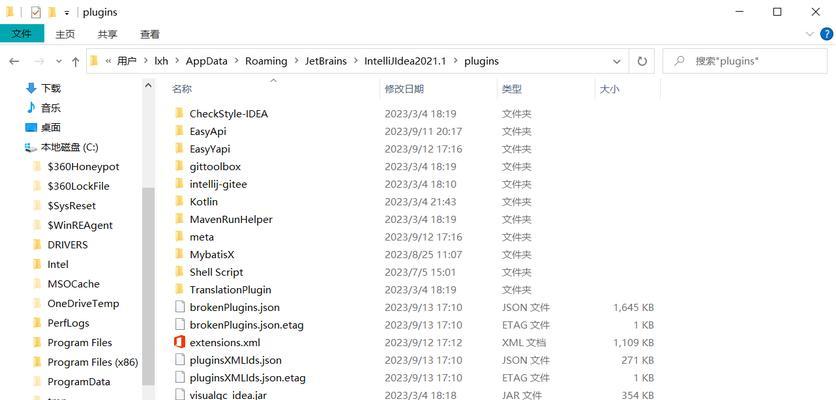Image resolution: width=836 pixels, height=400 pixels.
Task: Sort by the 大小 column header
Action: pos(609,89)
